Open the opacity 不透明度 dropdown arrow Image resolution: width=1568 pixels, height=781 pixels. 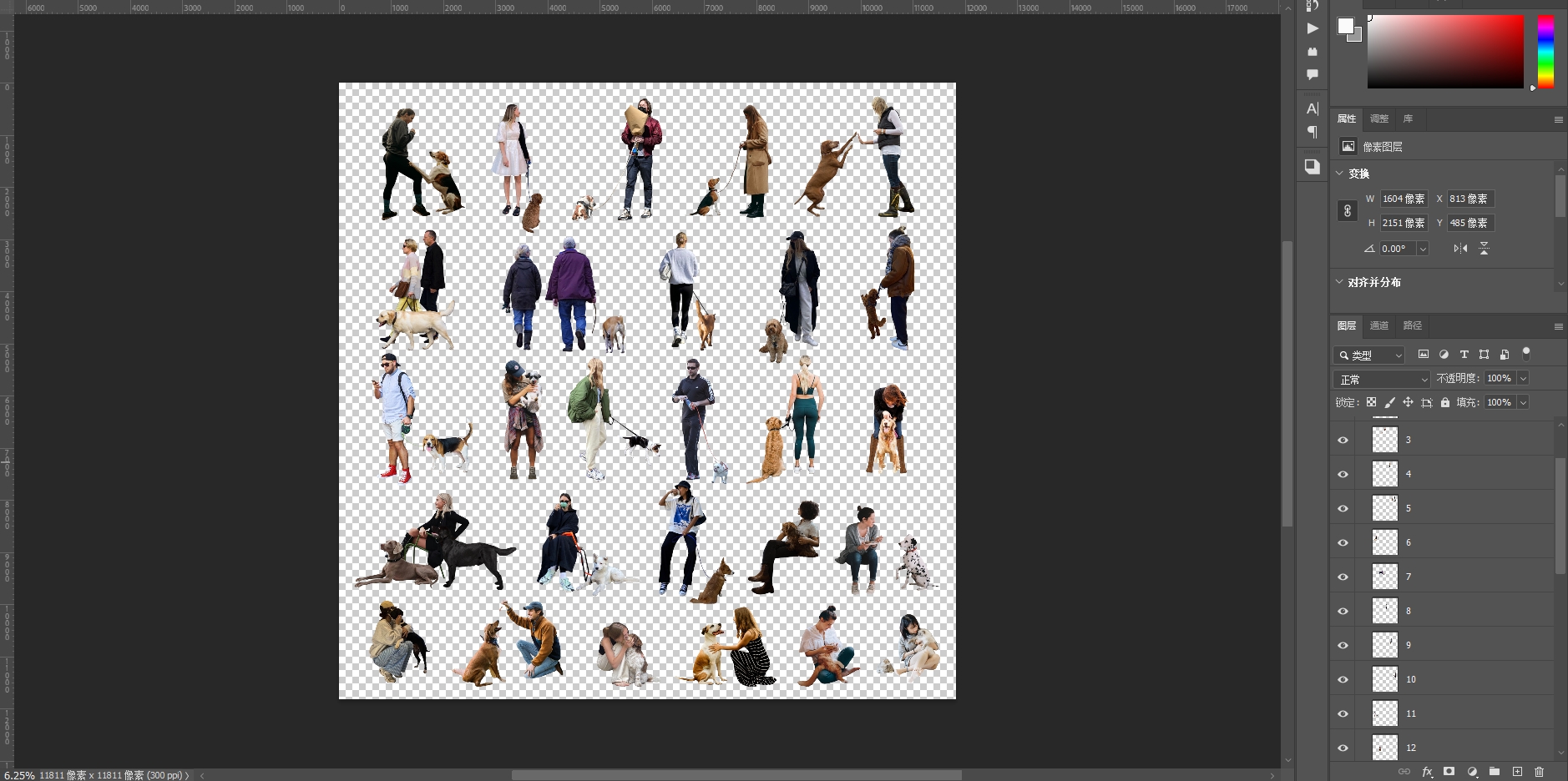1523,379
